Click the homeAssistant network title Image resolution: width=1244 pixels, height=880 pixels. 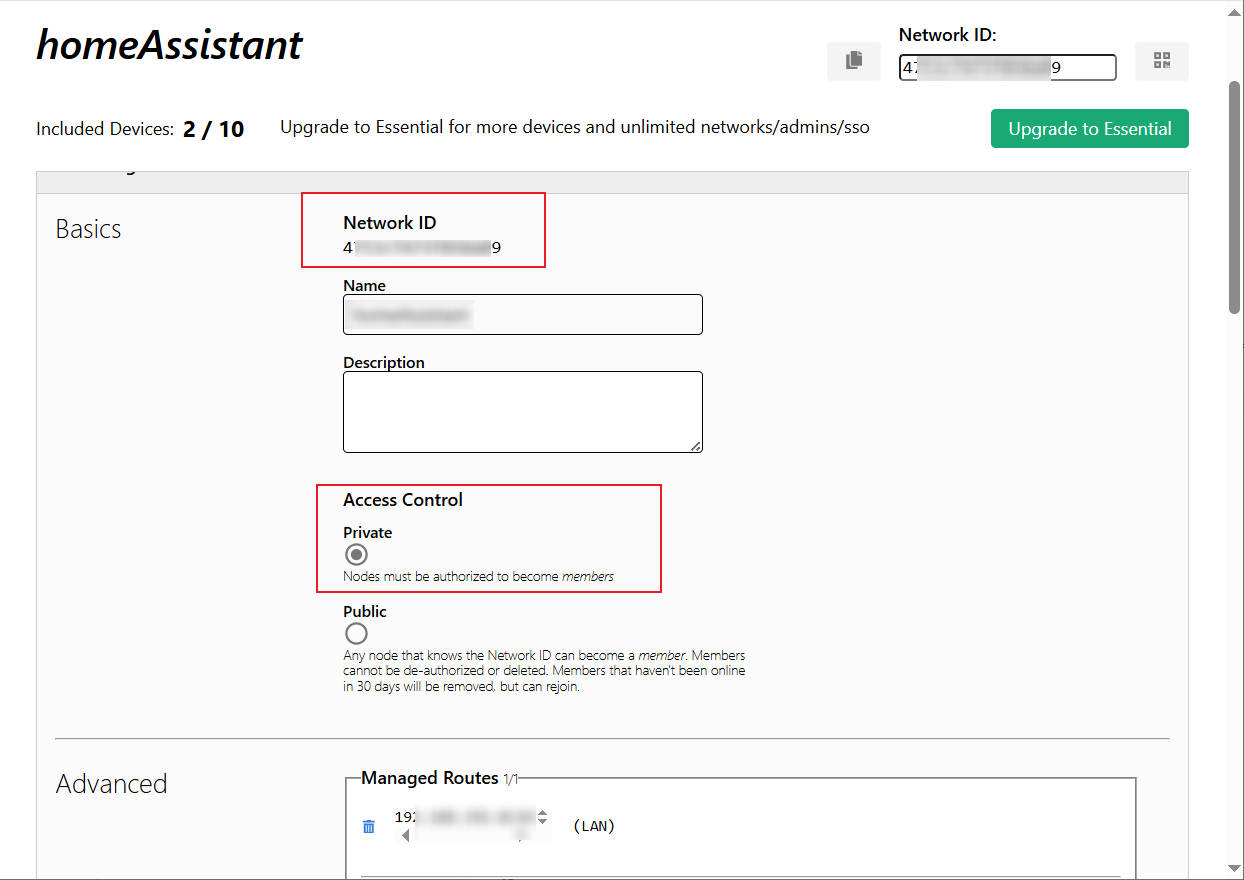(169, 45)
